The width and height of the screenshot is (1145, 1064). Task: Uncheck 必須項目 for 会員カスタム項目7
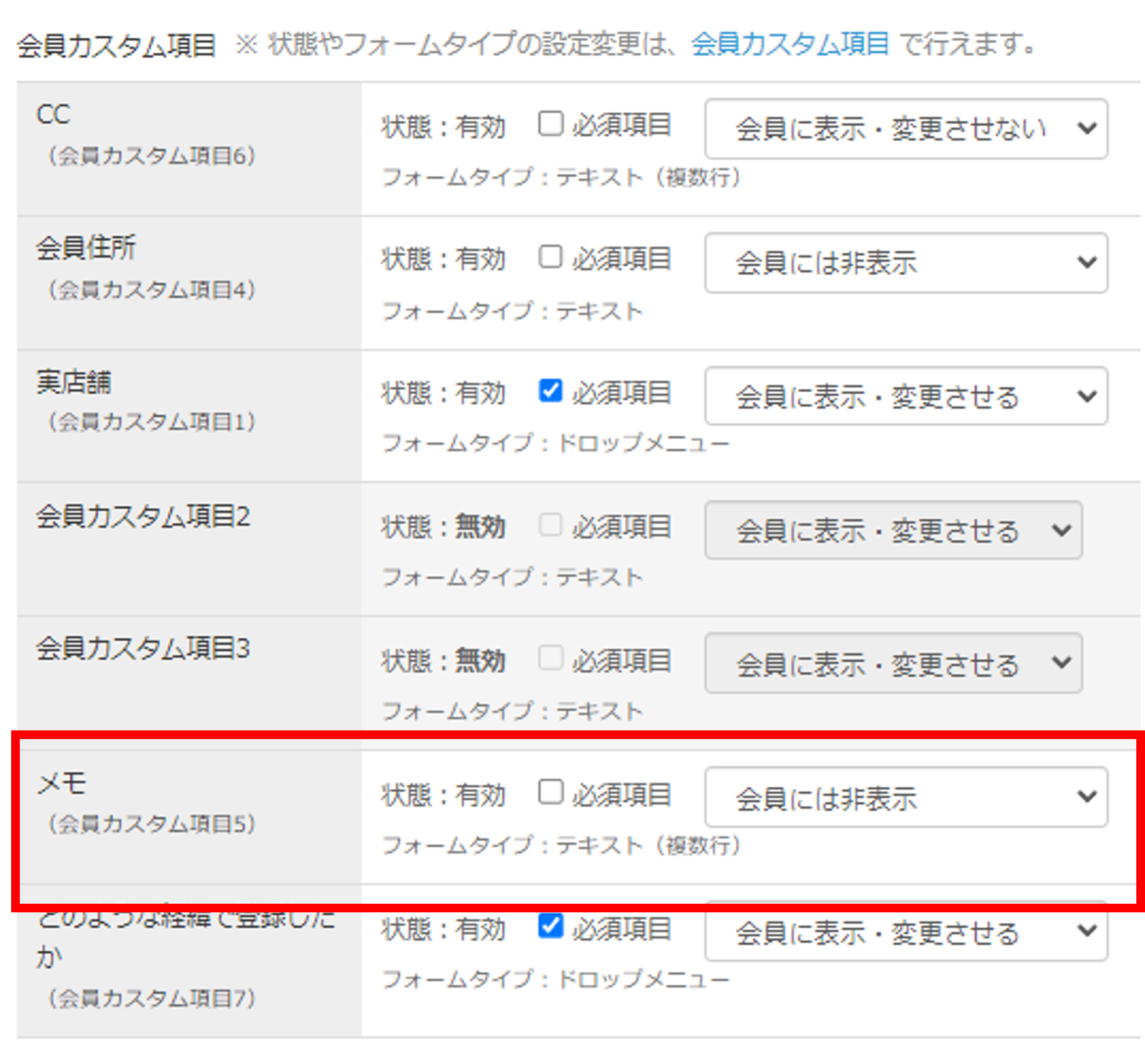click(x=550, y=927)
